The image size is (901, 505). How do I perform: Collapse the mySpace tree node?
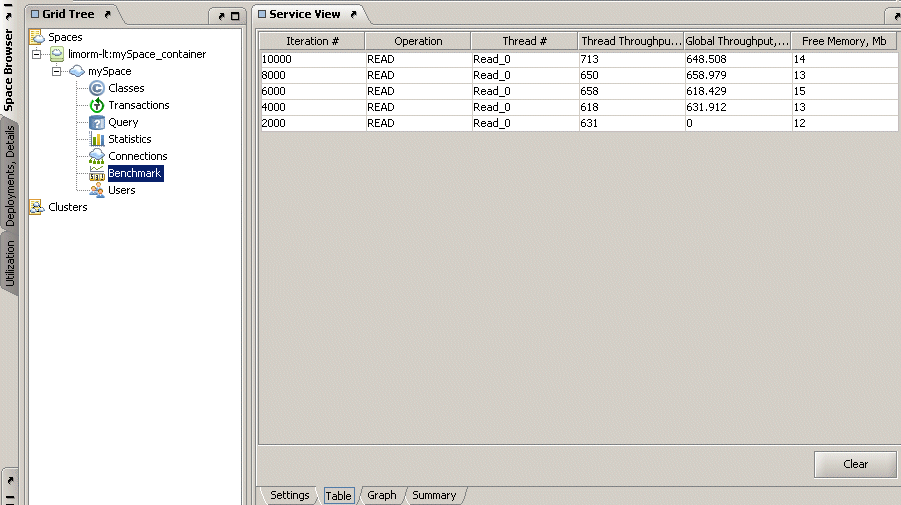[x=56, y=71]
